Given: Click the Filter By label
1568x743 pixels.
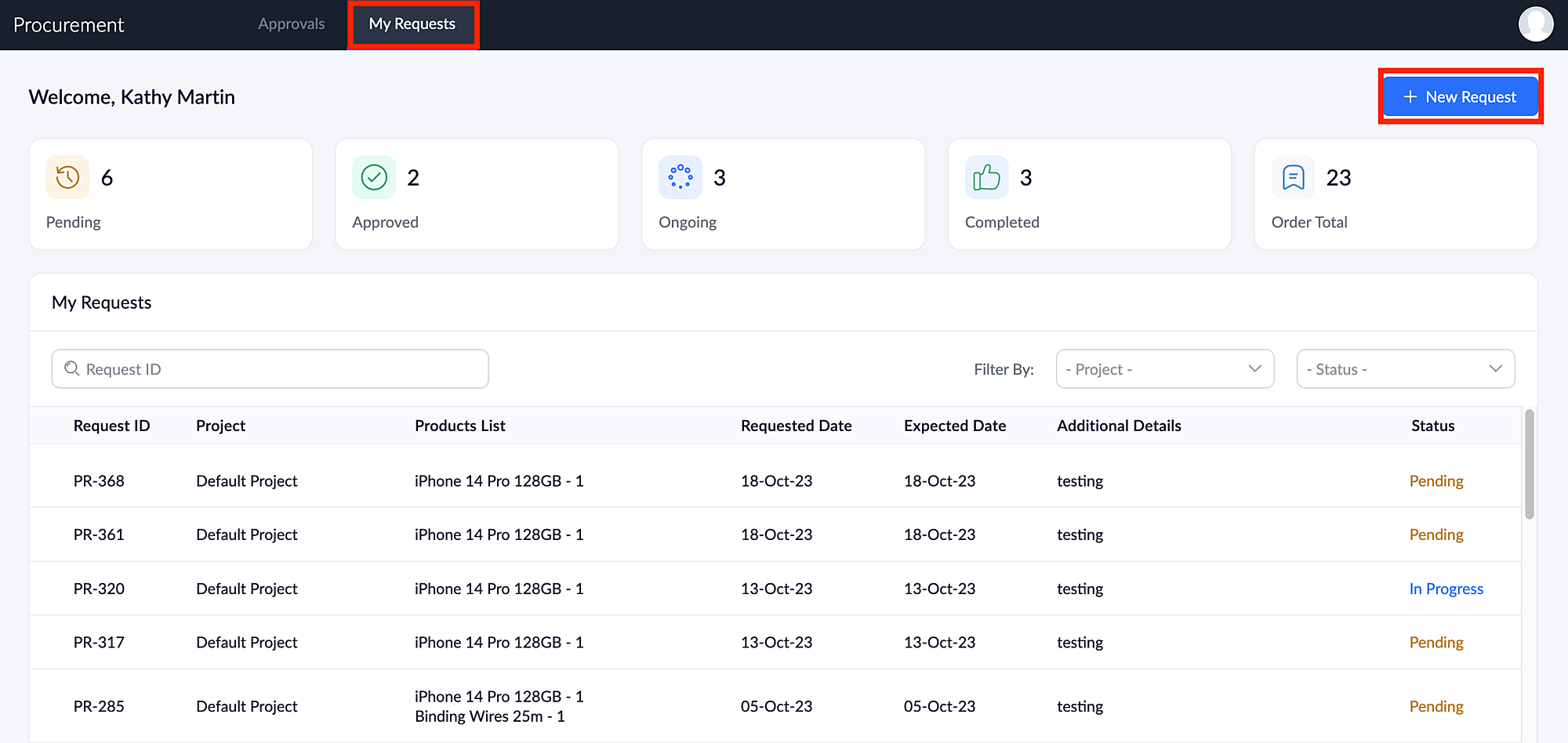Looking at the screenshot, I should (1004, 369).
